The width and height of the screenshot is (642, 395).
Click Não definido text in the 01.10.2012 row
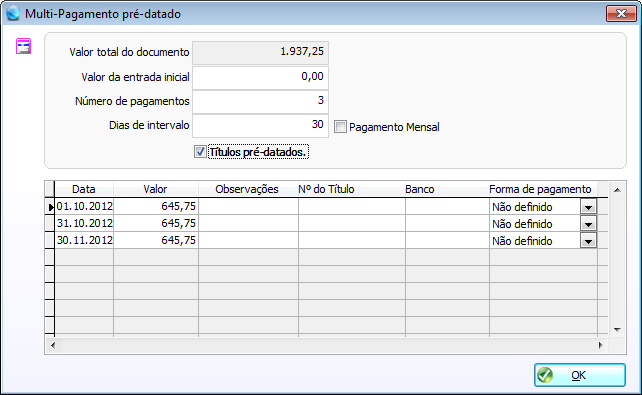522,207
